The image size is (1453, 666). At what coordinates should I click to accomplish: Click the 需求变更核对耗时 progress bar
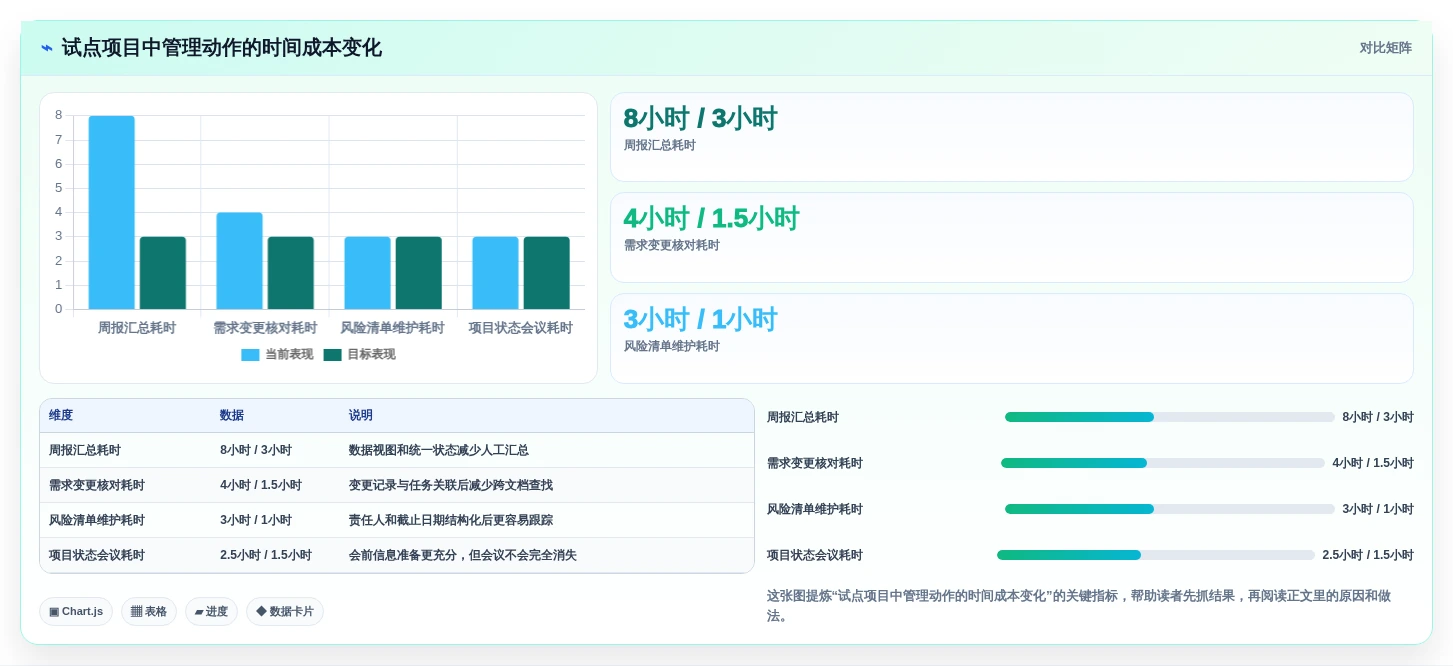pos(1163,463)
